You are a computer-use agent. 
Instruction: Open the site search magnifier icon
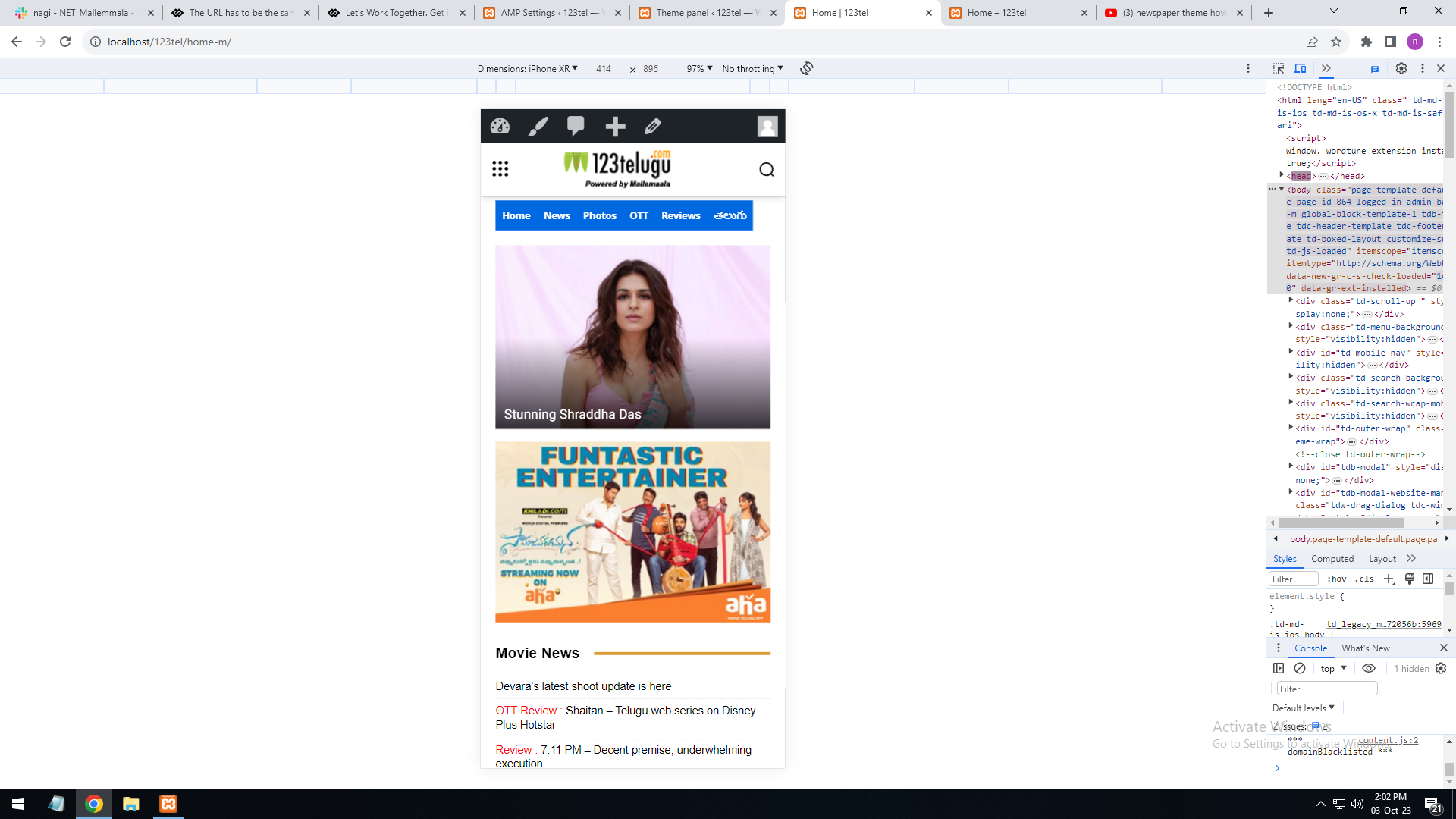pyautogui.click(x=767, y=169)
